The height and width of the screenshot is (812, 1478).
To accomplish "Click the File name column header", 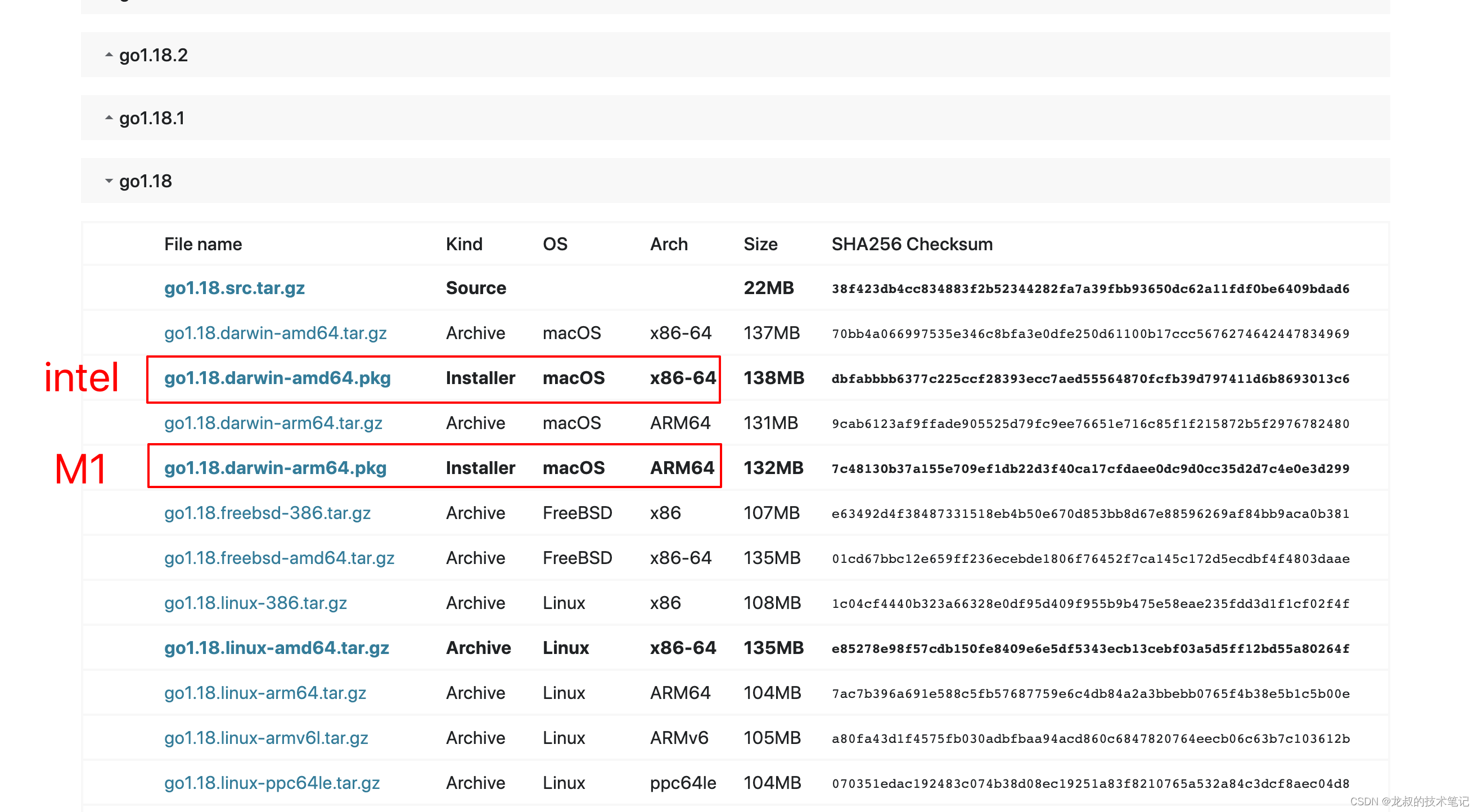I will coord(203,245).
